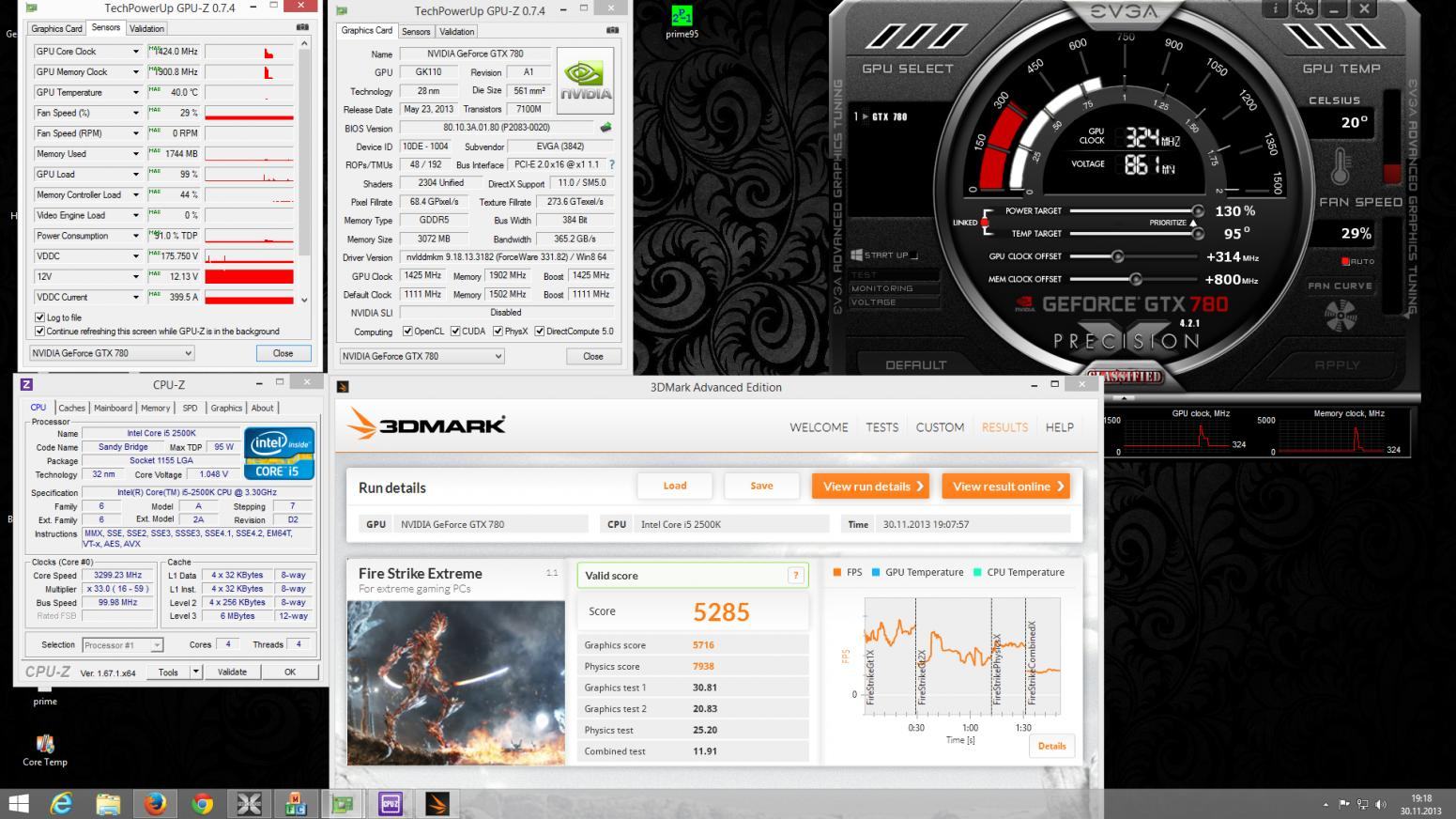The width and height of the screenshot is (1456, 819).
Task: Open Google Chrome from taskbar
Action: coord(202,804)
